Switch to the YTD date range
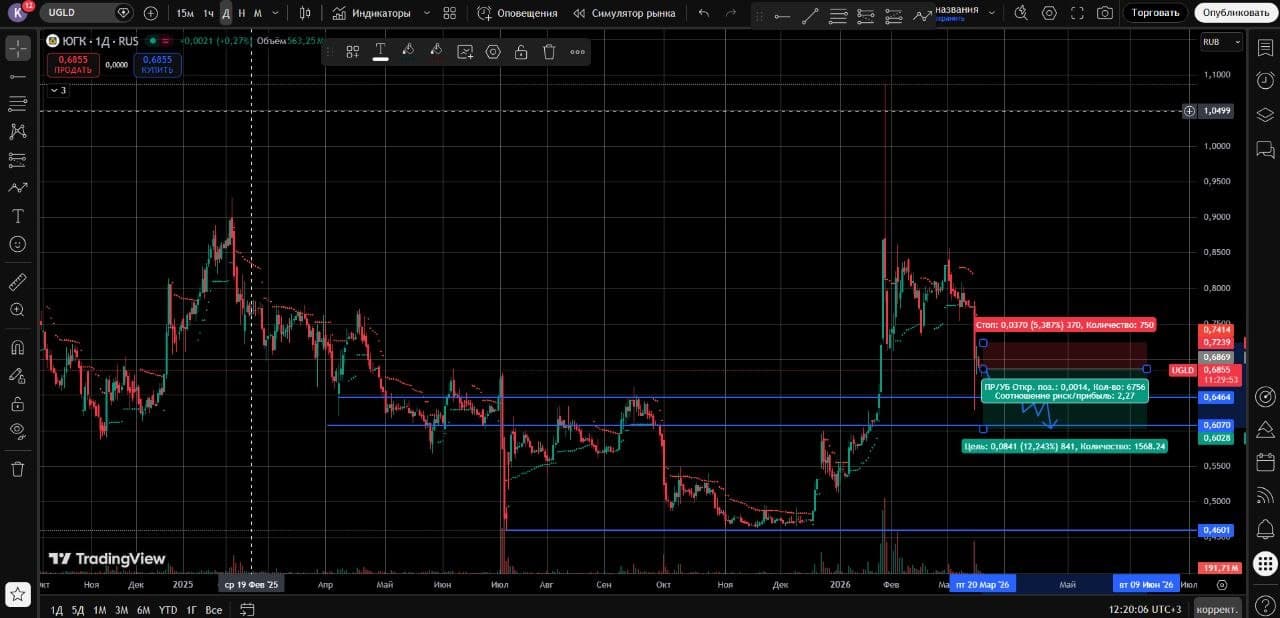This screenshot has width=1280, height=618. coord(168,610)
